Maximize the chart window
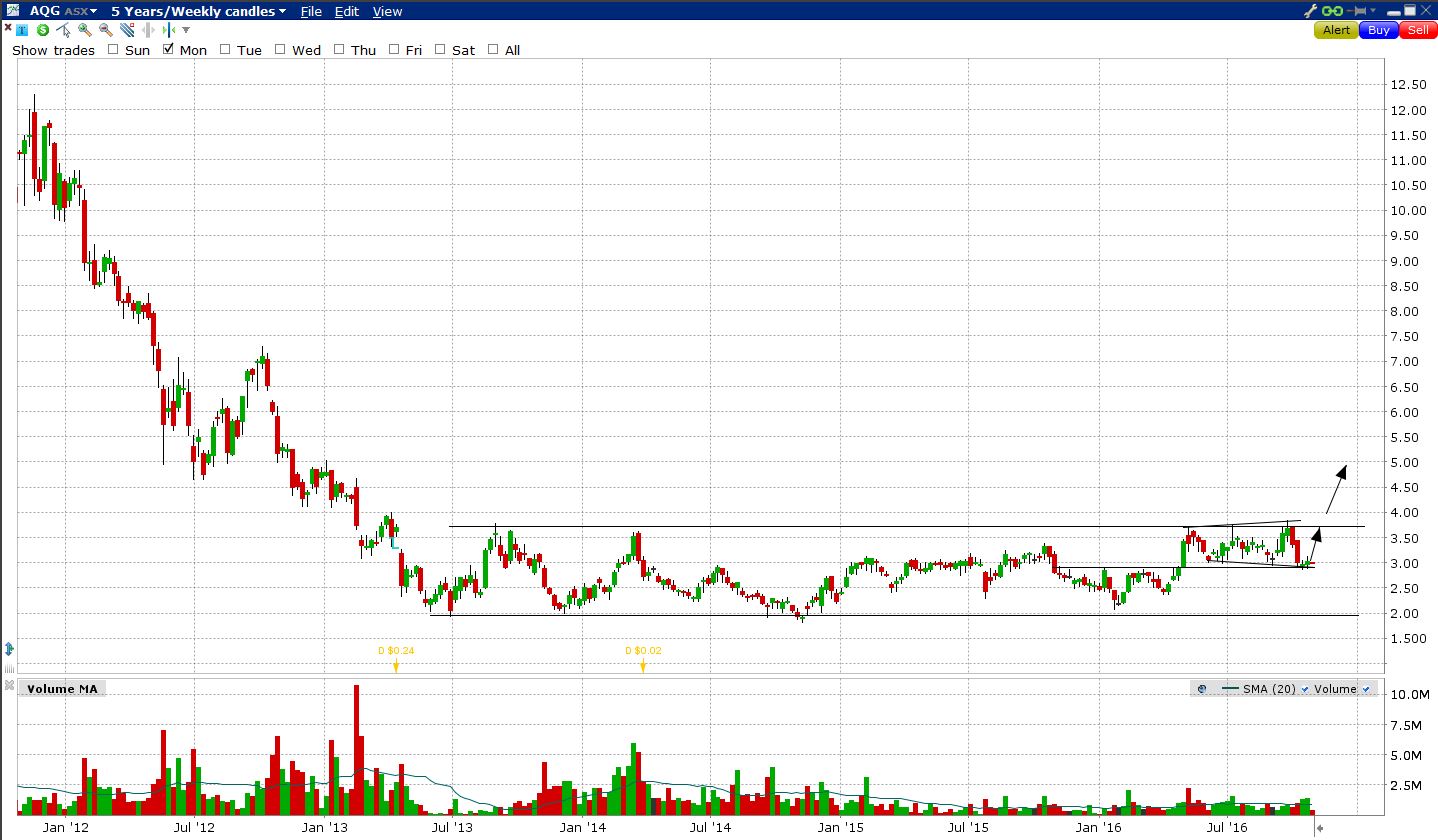This screenshot has width=1438, height=840. click(x=1410, y=10)
